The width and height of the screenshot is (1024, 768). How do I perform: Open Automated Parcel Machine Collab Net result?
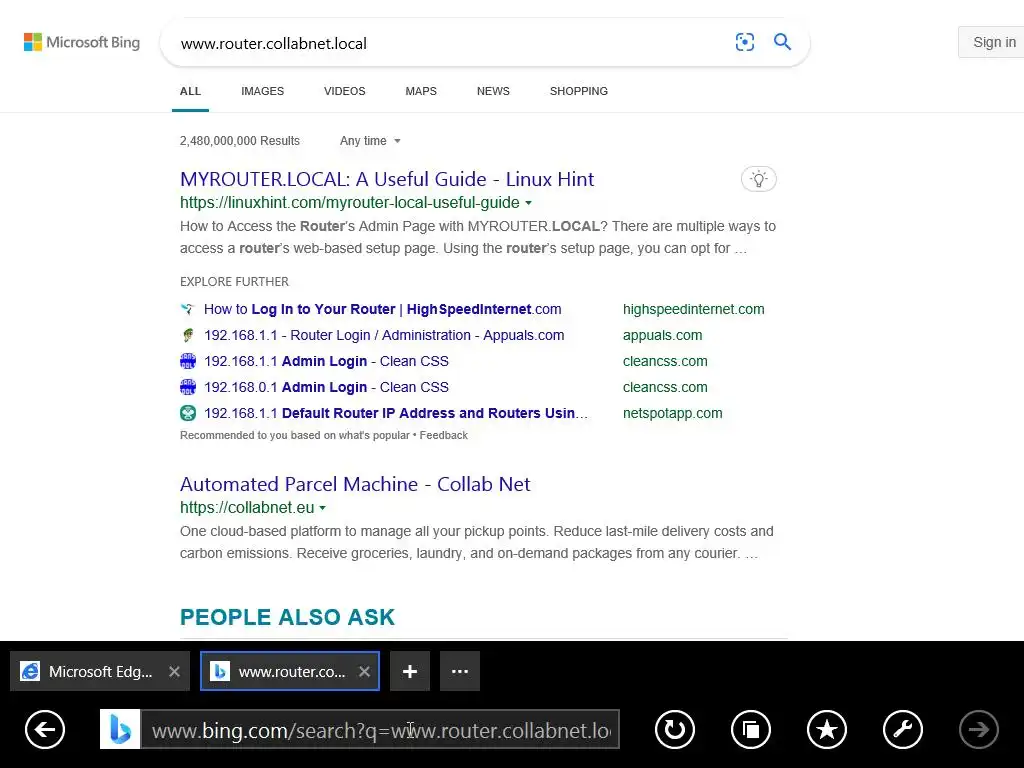[355, 484]
